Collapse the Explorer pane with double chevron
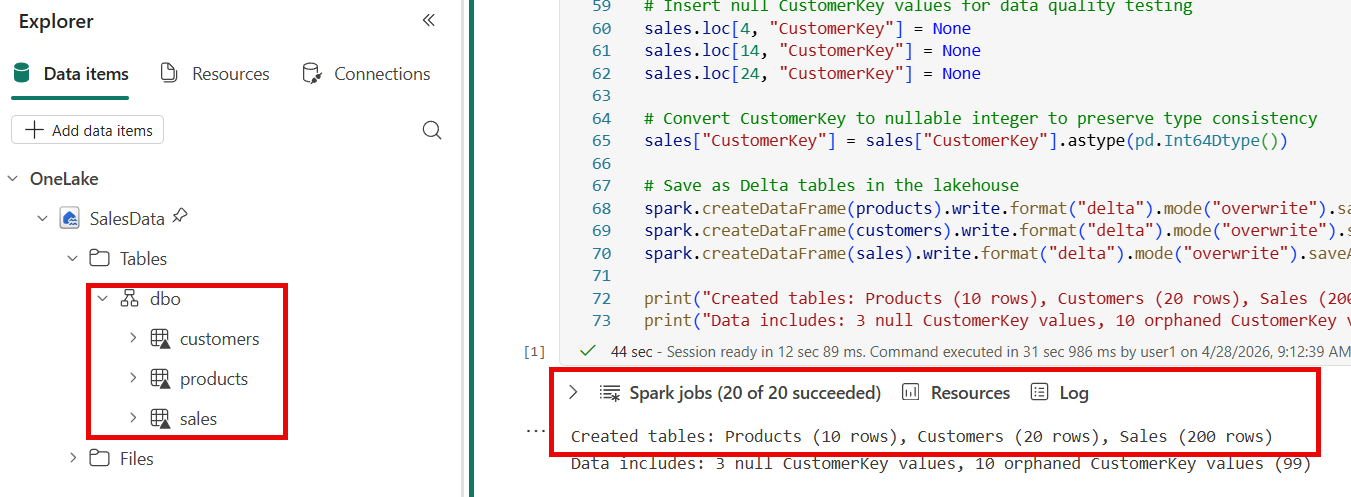Viewport: 1351px width, 497px height. 428,20
